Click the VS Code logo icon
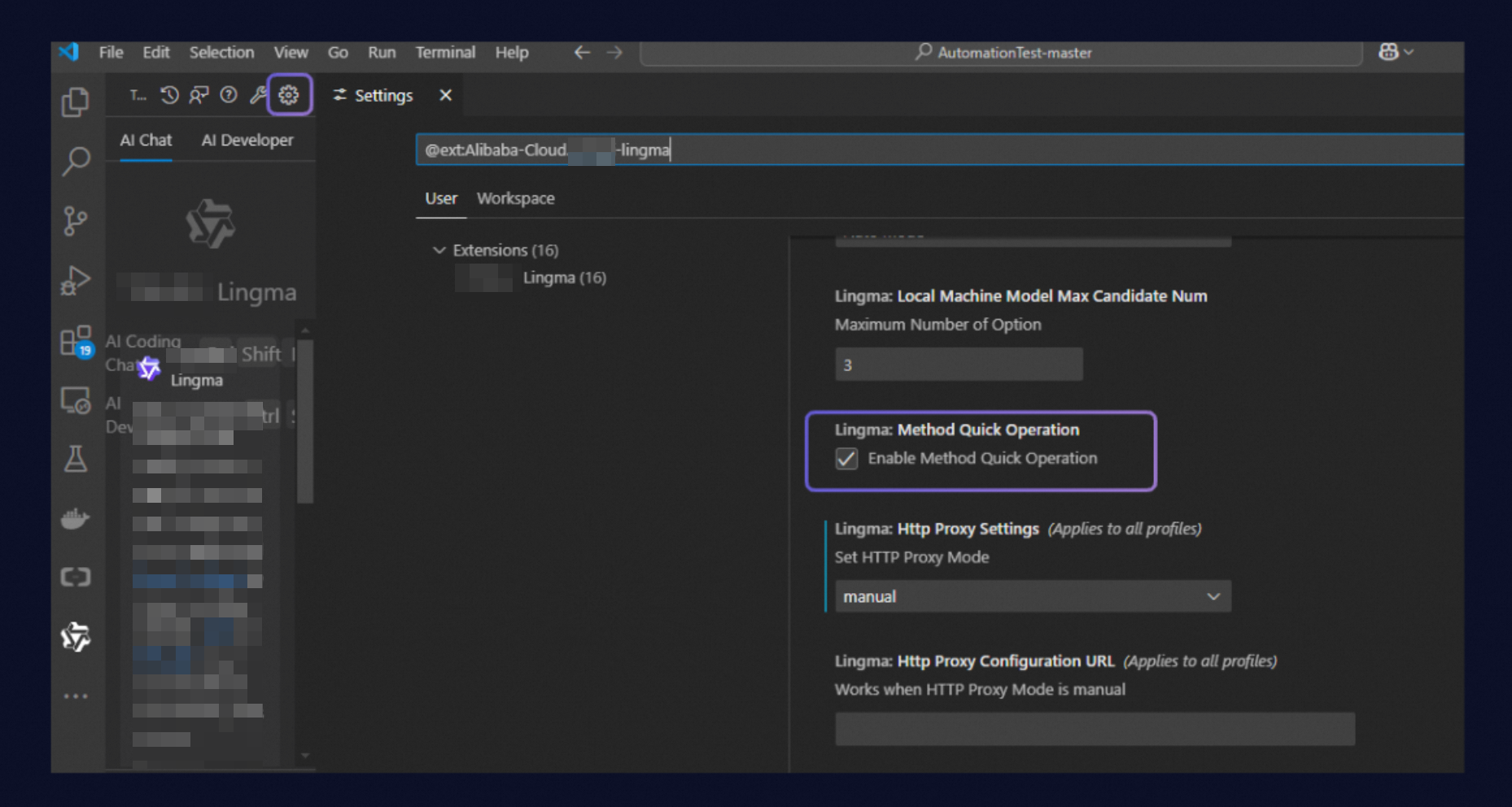This screenshot has width=1512, height=807. [69, 52]
